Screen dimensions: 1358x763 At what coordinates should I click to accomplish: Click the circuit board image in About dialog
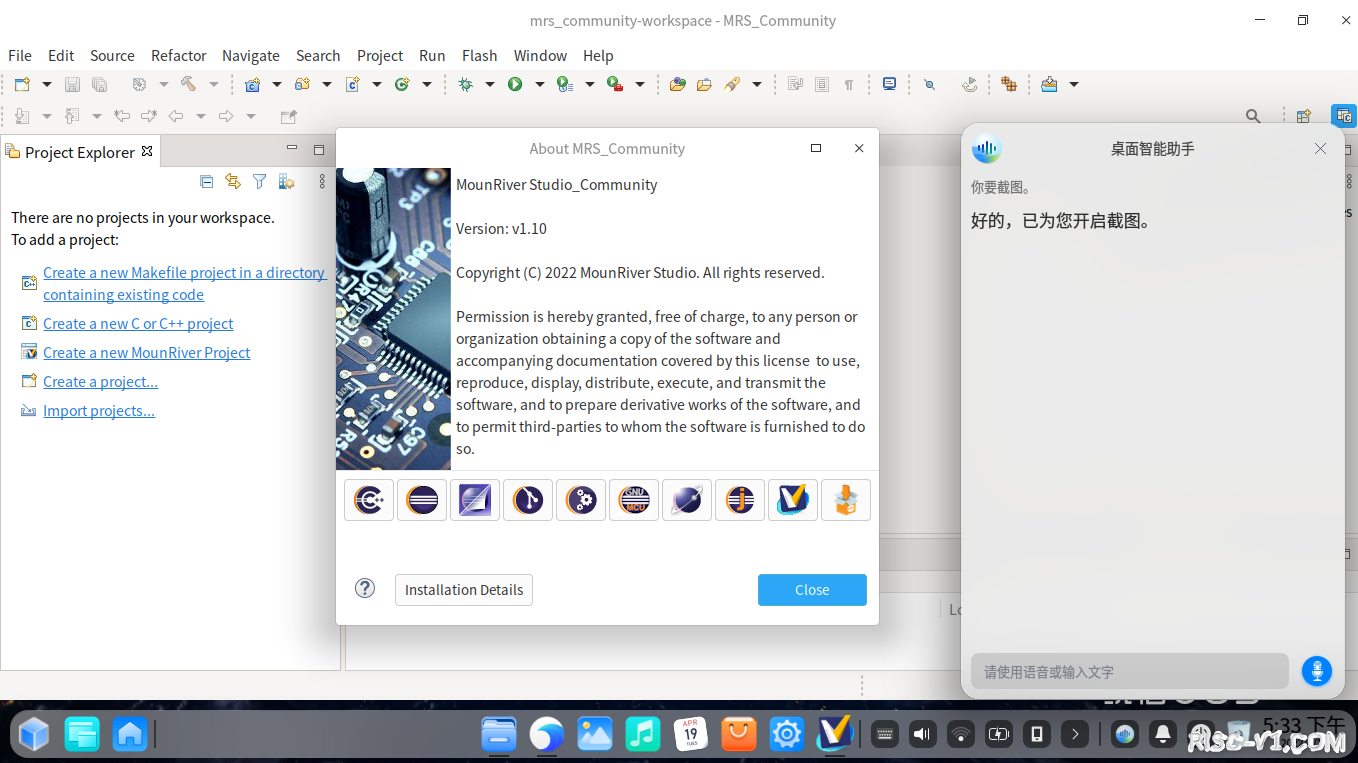pyautogui.click(x=393, y=319)
